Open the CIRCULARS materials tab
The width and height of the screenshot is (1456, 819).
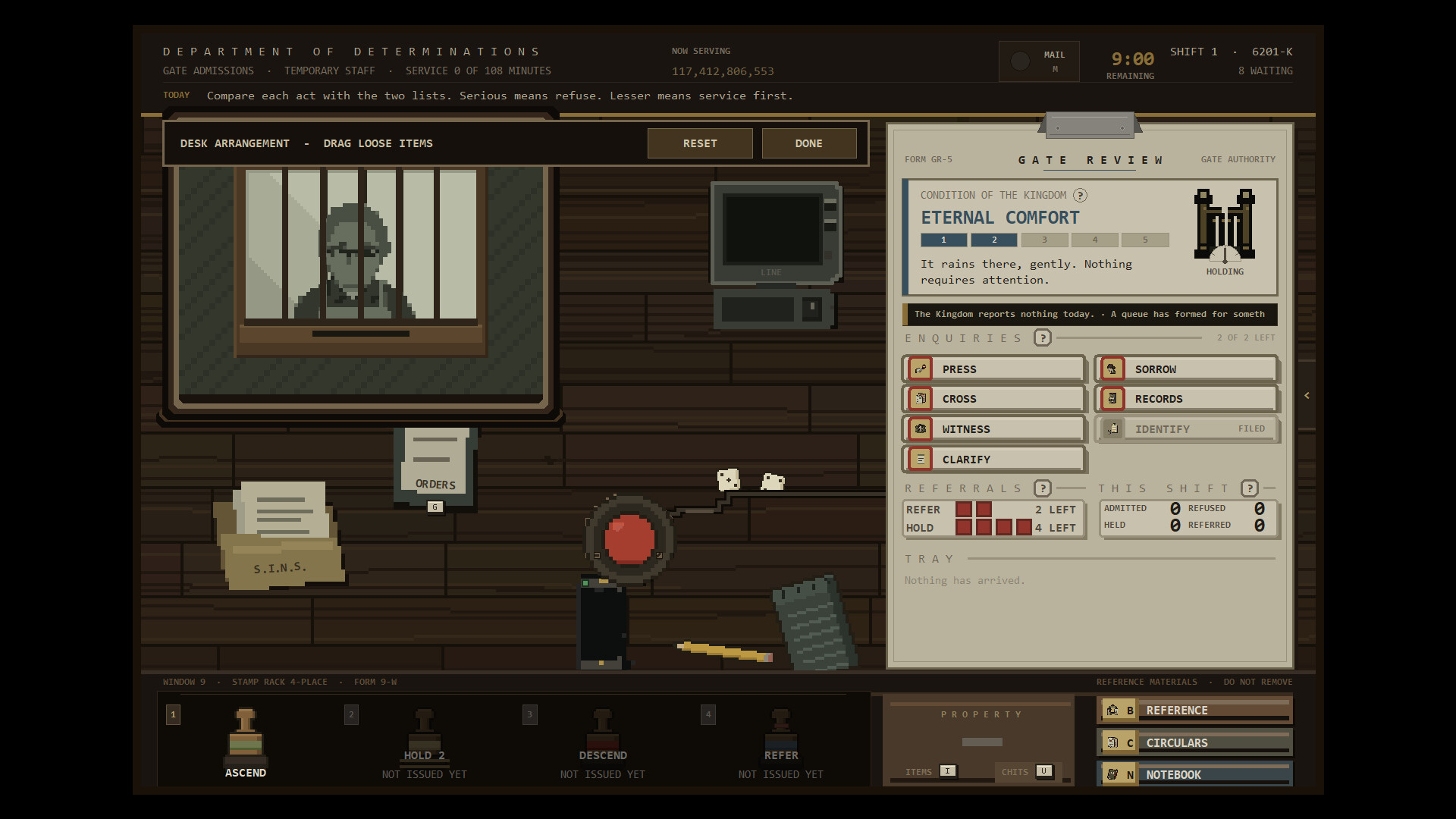1194,742
